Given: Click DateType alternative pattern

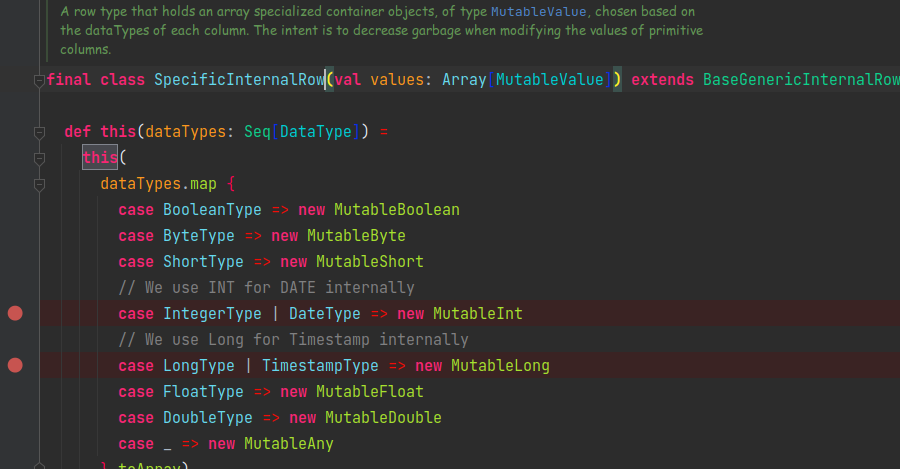Looking at the screenshot, I should (x=325, y=313).
